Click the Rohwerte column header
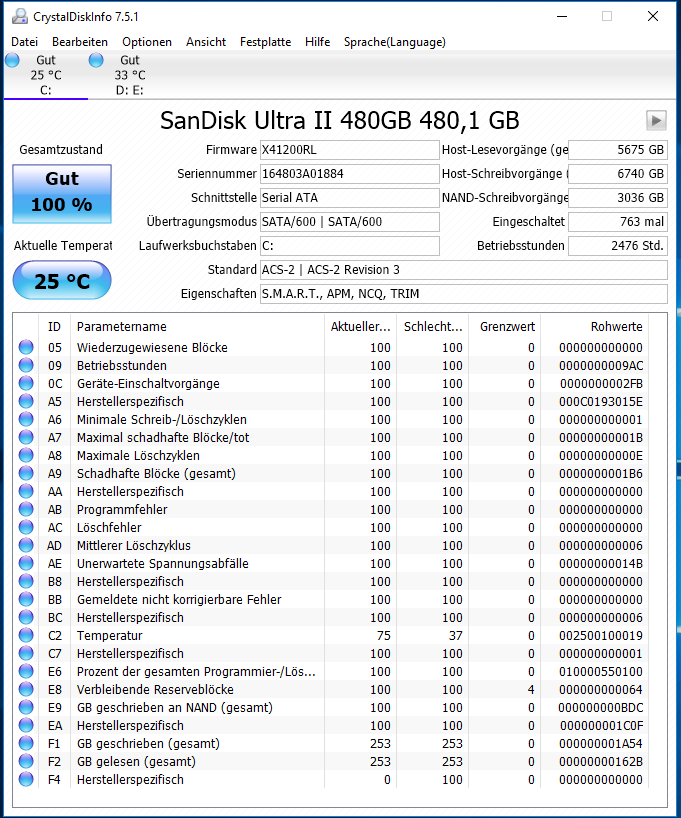681x818 pixels. click(594, 327)
